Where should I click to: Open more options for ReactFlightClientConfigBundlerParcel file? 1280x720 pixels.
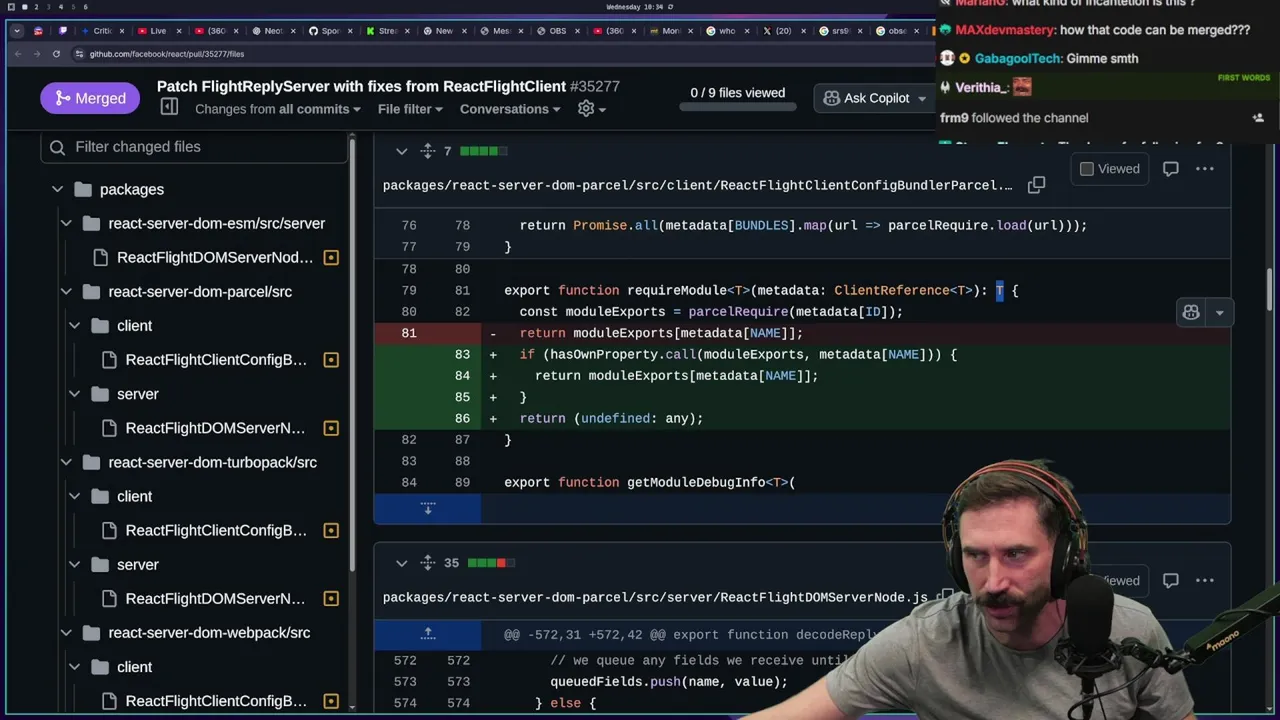[1205, 169]
